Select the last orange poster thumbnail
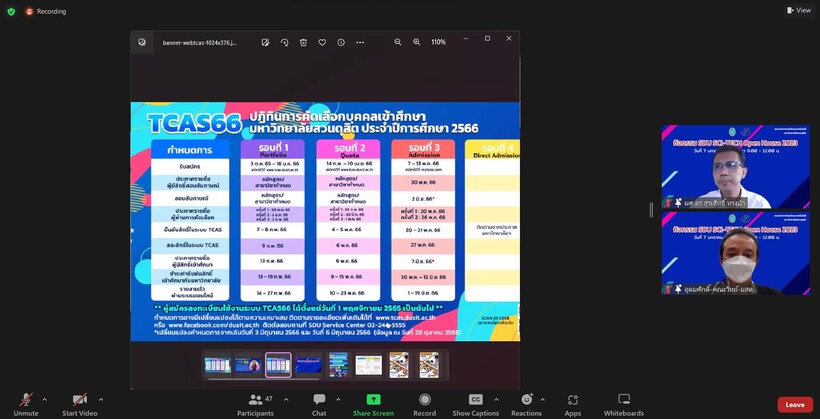 429,365
